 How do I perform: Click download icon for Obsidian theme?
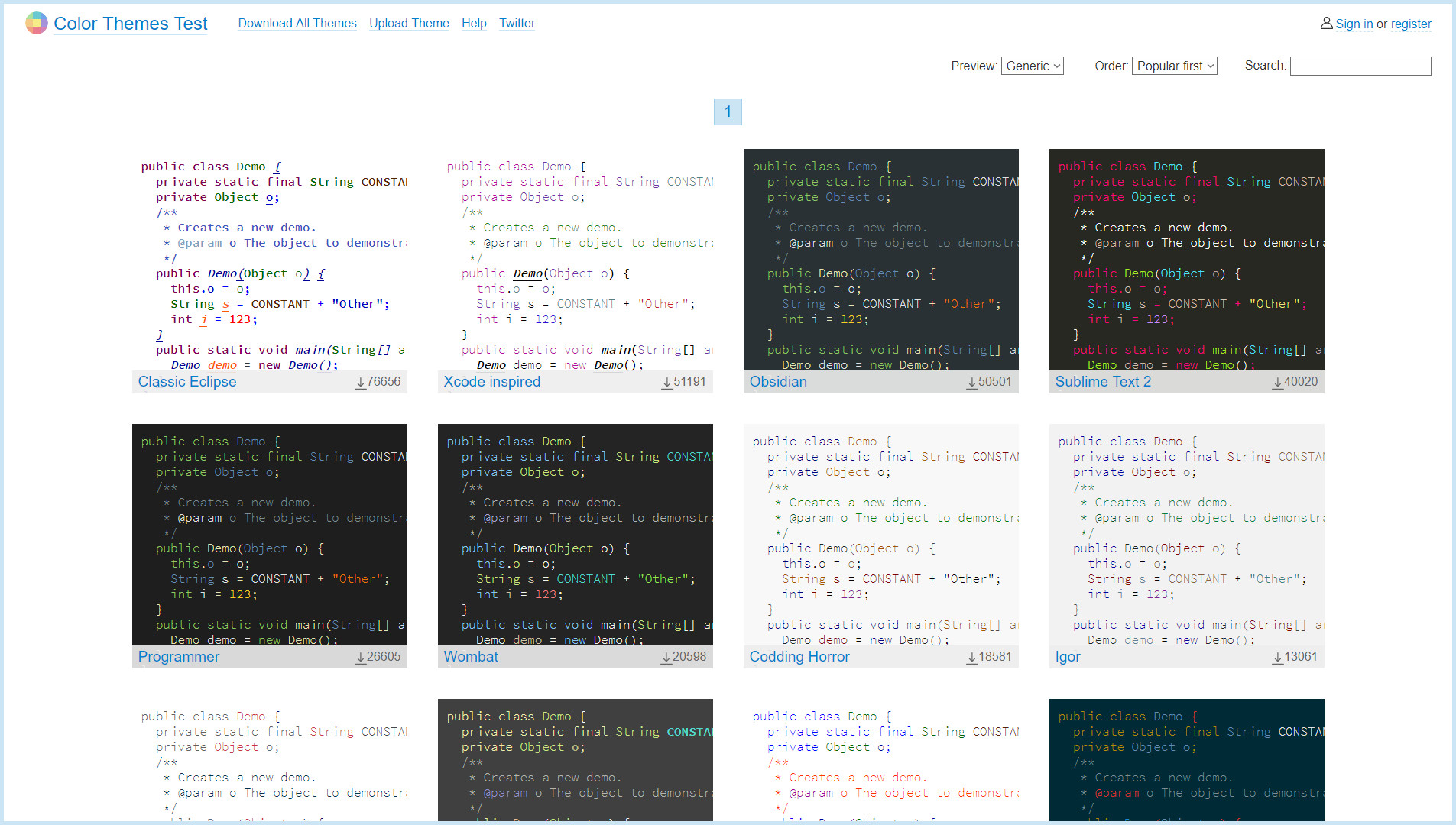coord(972,383)
